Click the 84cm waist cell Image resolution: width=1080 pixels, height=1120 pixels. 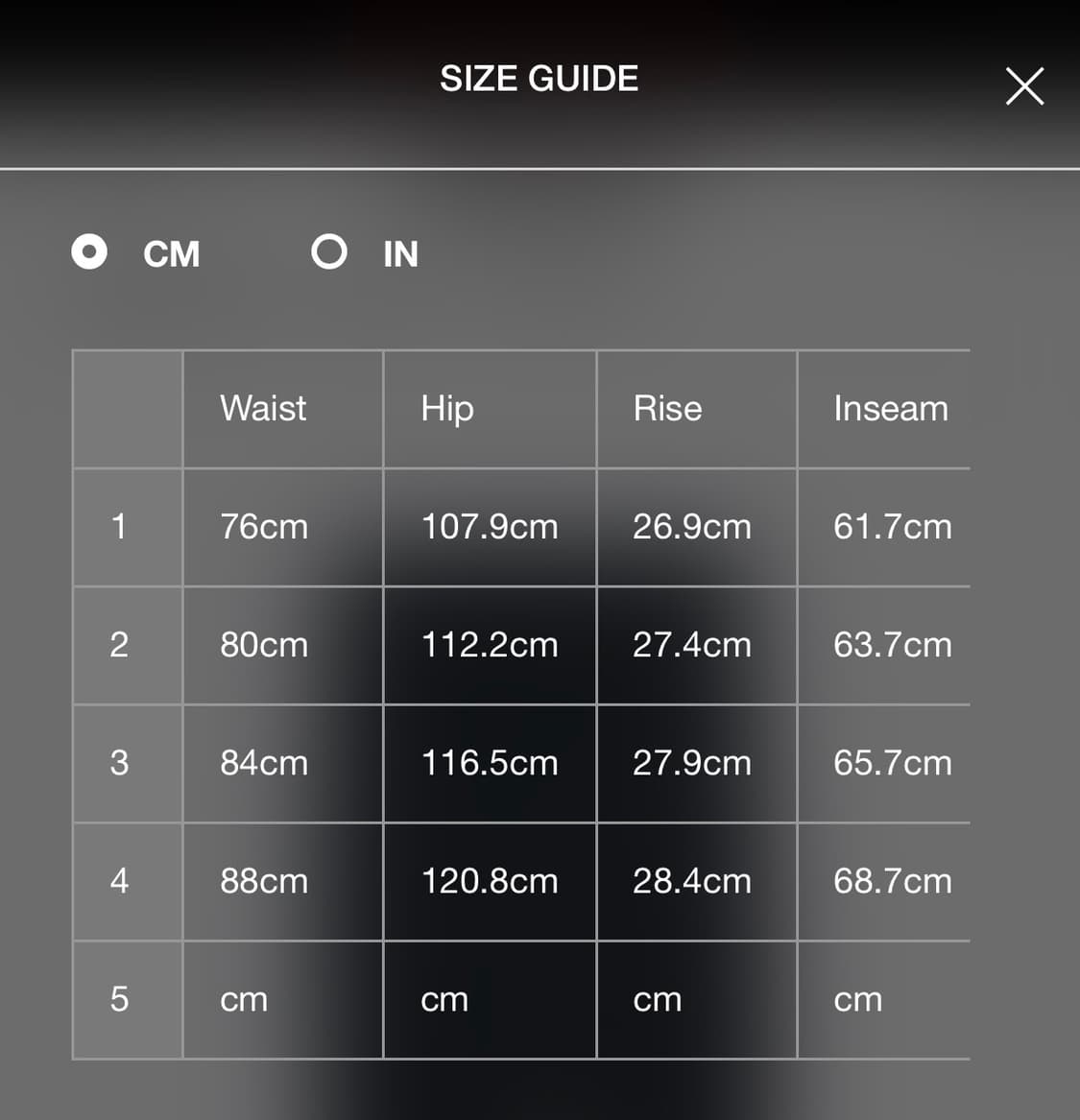264,763
